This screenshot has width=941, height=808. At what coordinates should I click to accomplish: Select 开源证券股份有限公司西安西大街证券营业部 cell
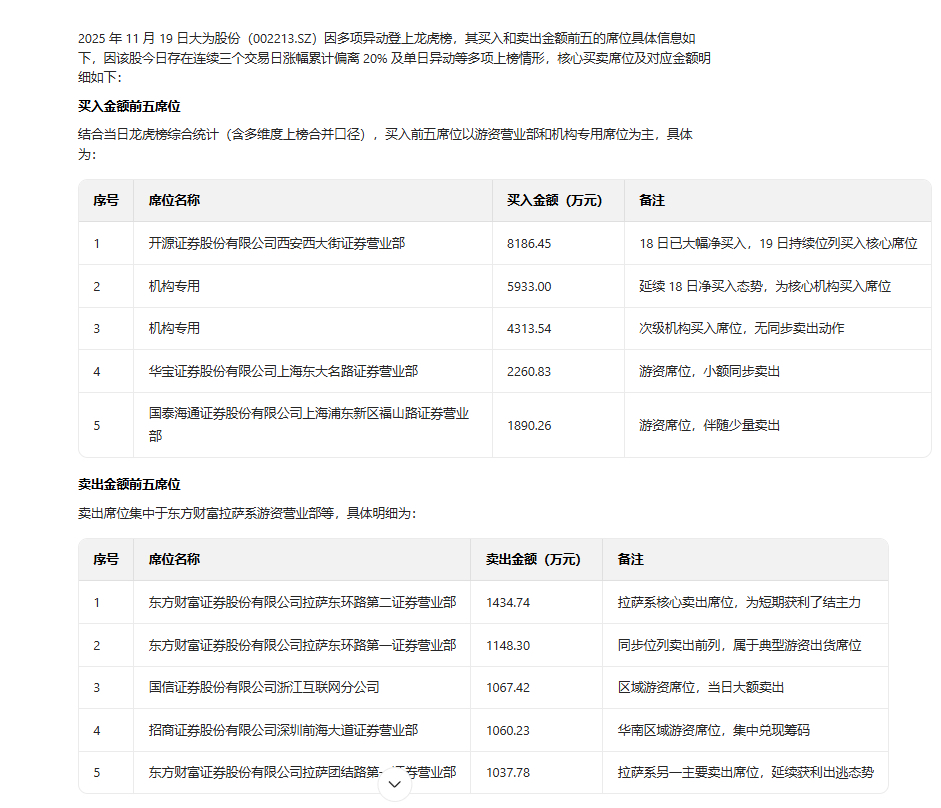tap(277, 243)
